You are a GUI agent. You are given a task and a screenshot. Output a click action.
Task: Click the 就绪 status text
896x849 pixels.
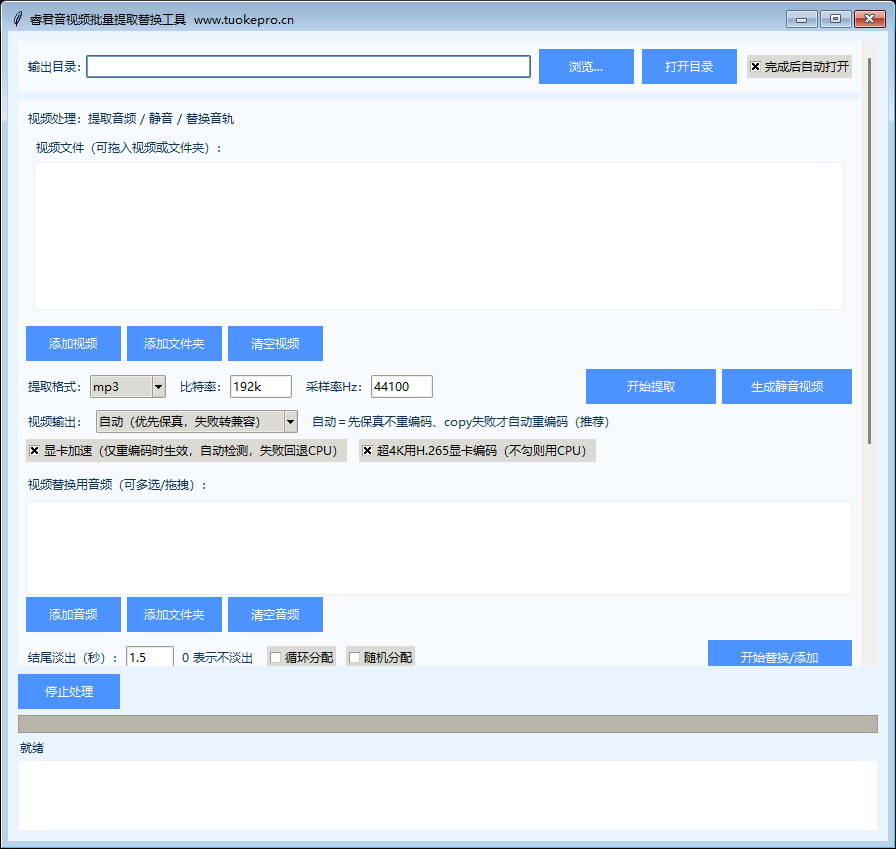pos(31,748)
